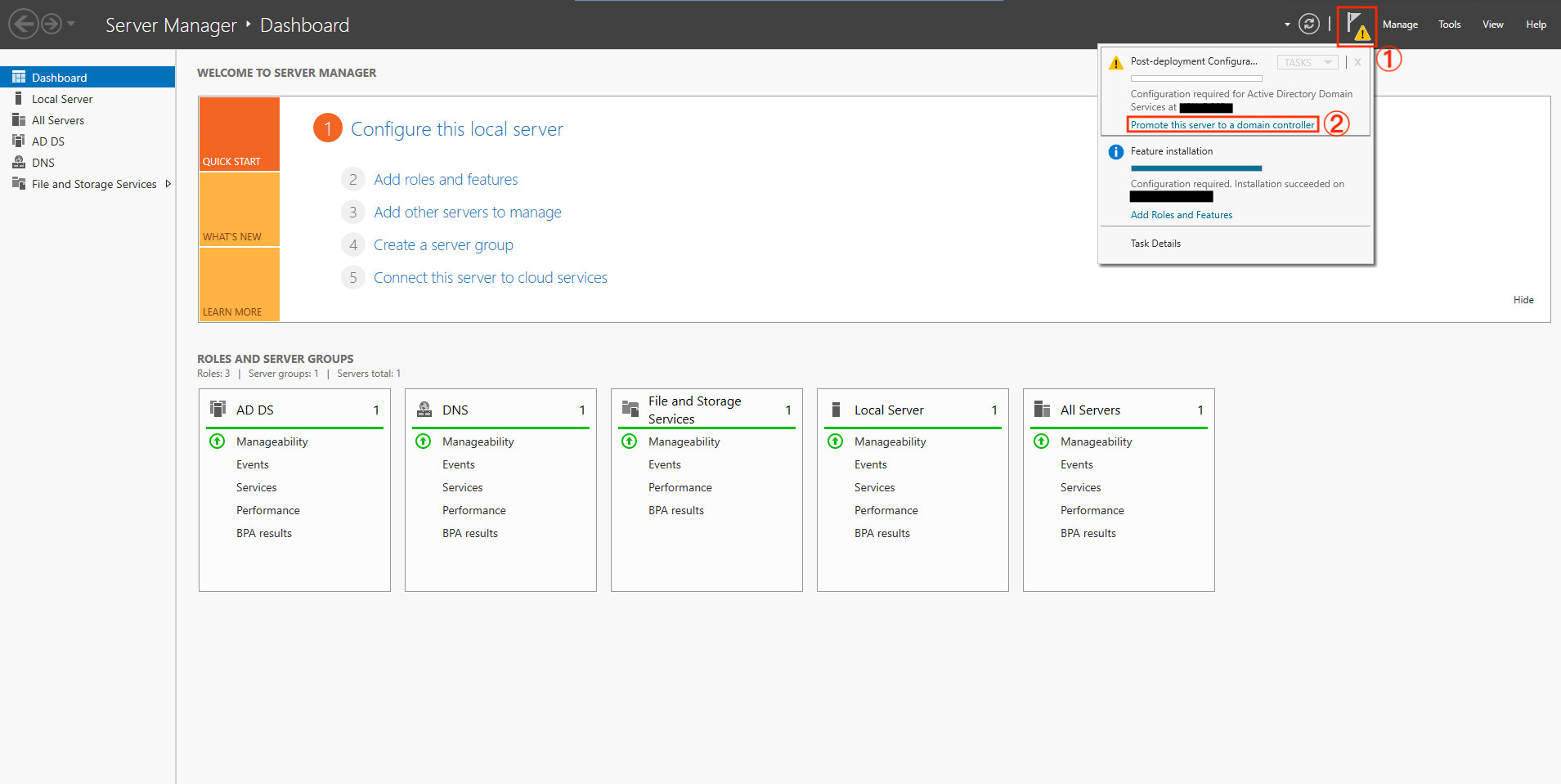Select Dashboard in the sidebar

[x=87, y=78]
